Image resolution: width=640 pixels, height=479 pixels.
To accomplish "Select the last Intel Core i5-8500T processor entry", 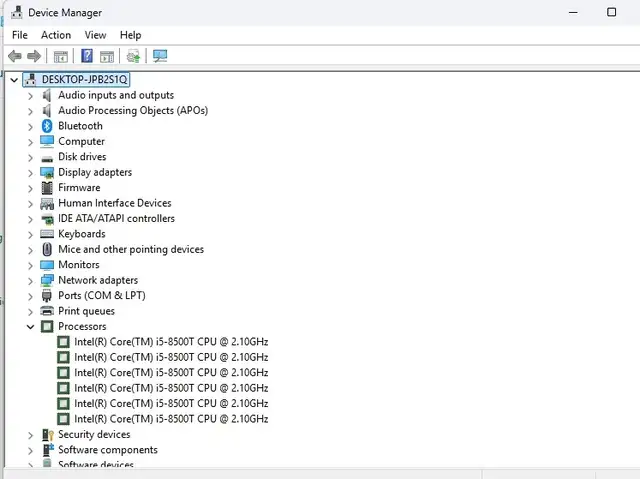I will point(171,419).
